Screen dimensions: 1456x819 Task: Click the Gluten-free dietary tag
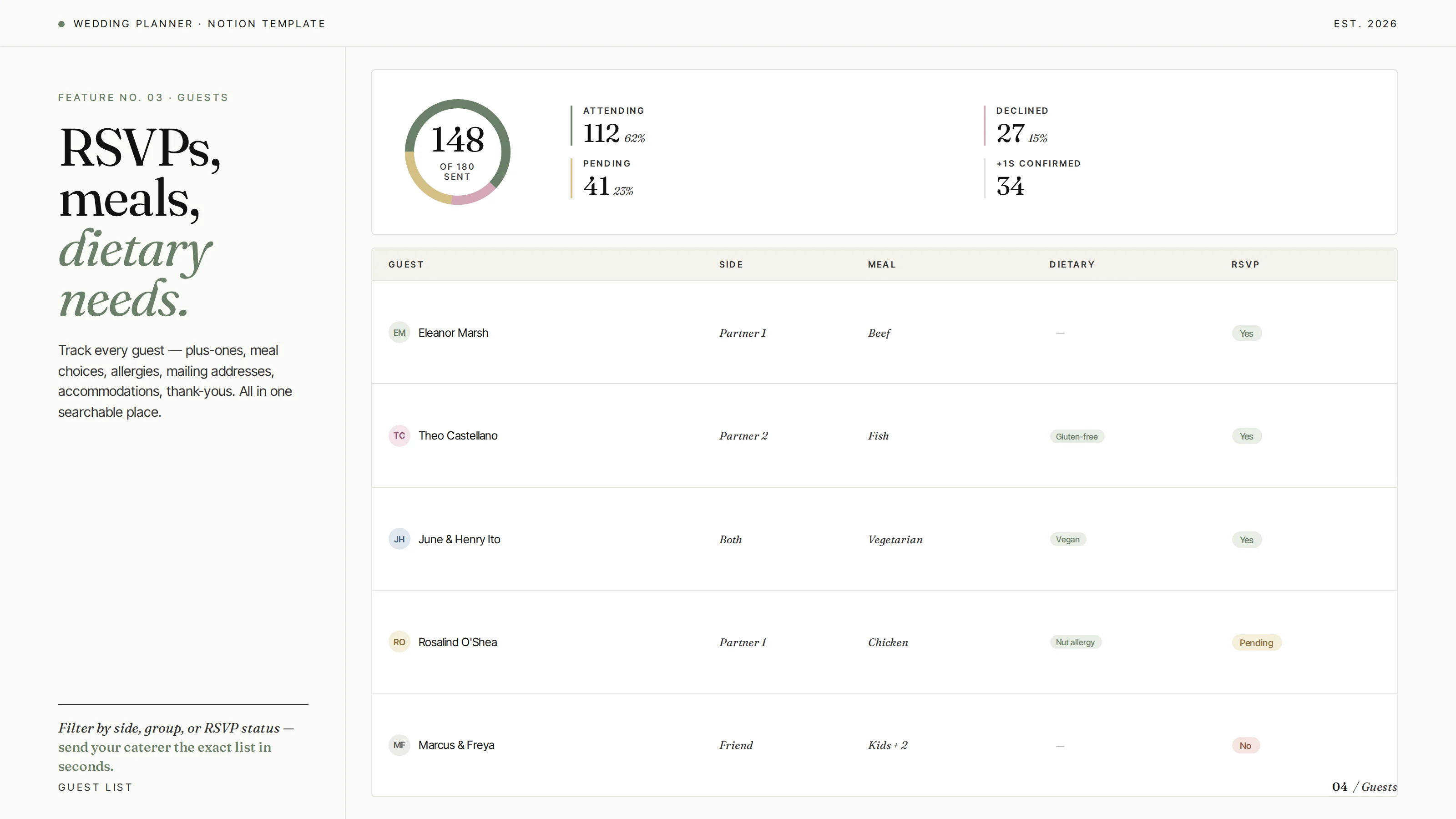[1077, 436]
